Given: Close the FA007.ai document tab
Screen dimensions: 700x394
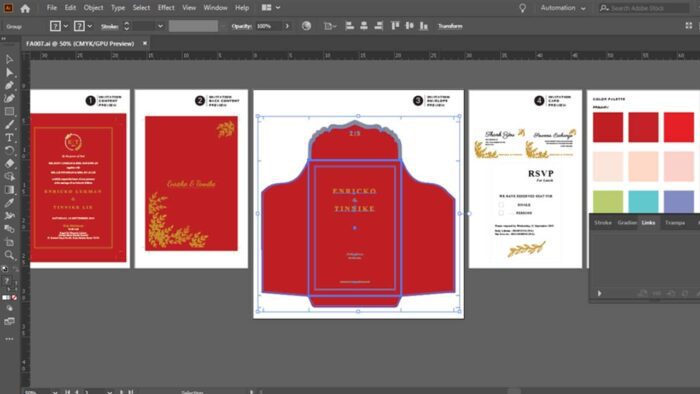Looking at the screenshot, I should coord(145,43).
